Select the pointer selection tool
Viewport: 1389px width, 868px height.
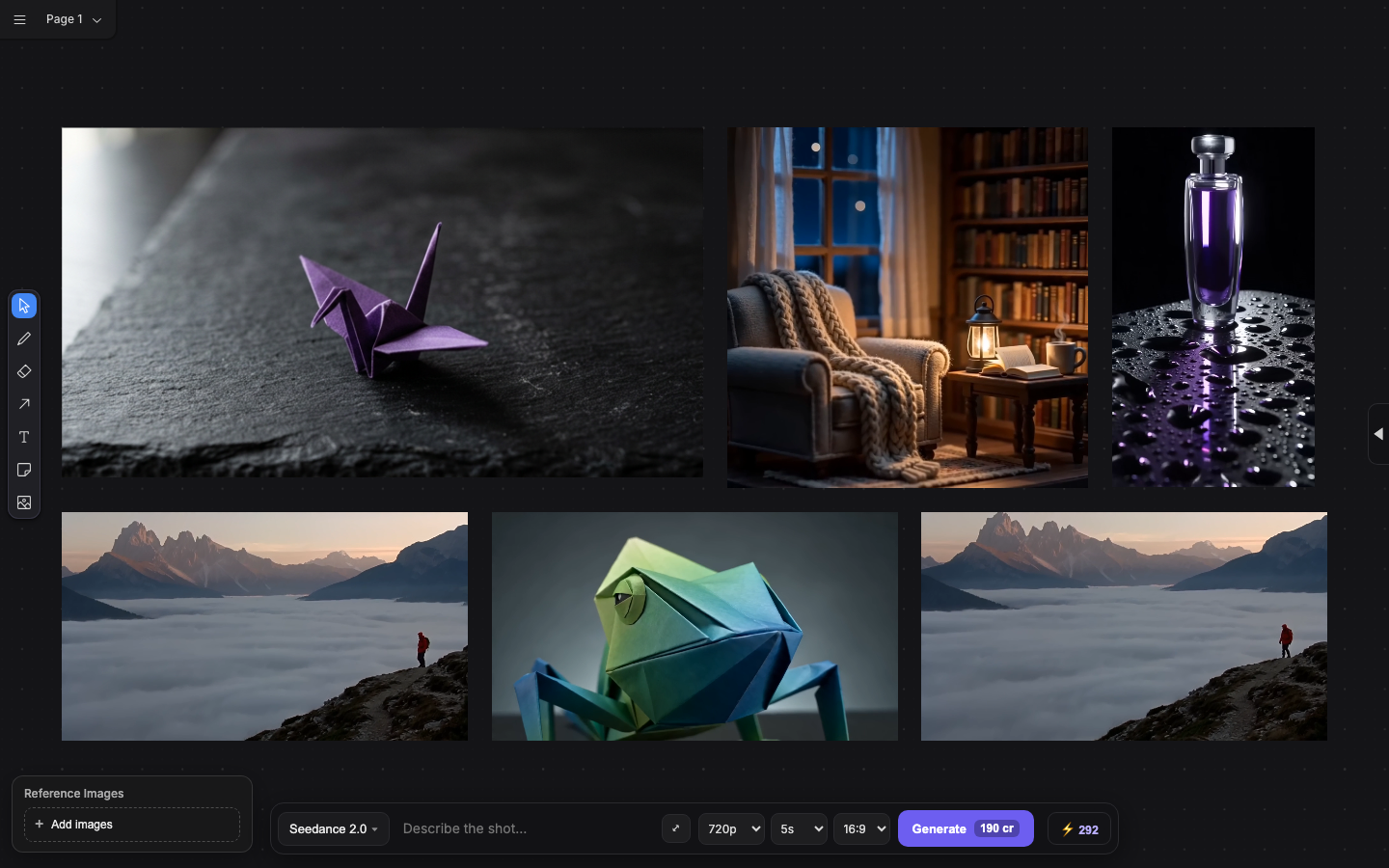point(24,306)
